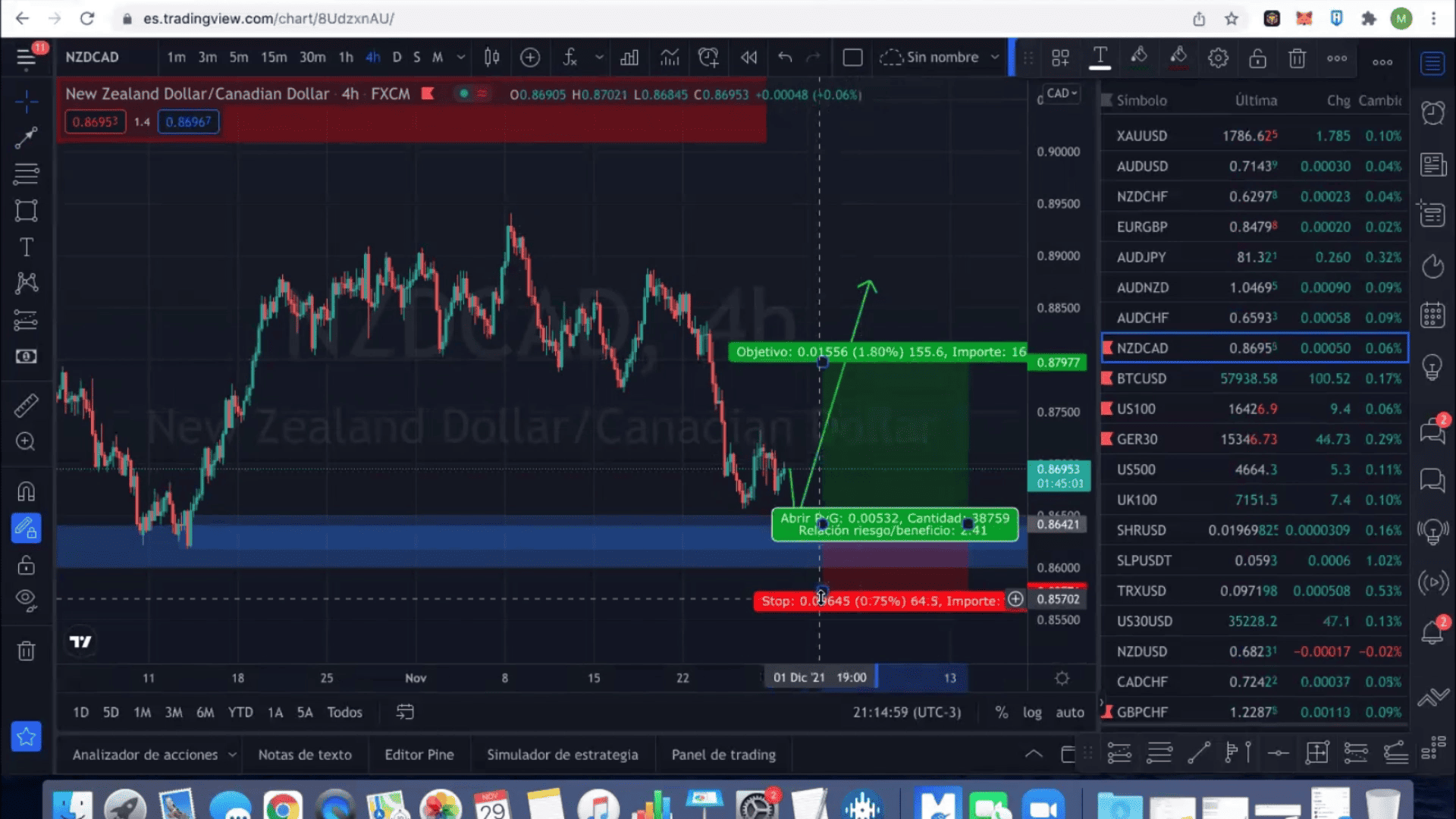The image size is (1456, 819).
Task: Toggle lock all drawing tools
Action: click(26, 565)
